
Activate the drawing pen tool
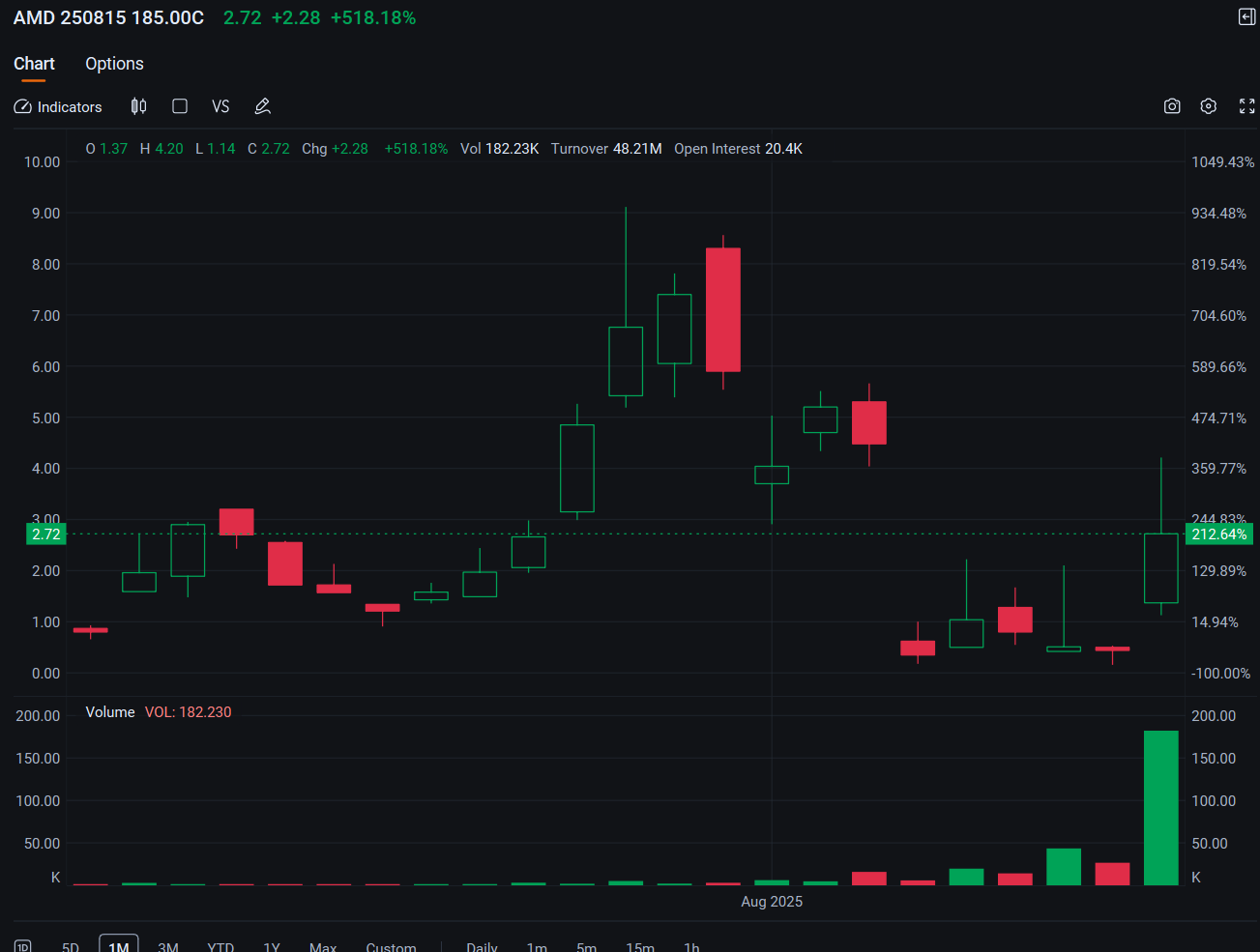point(262,106)
